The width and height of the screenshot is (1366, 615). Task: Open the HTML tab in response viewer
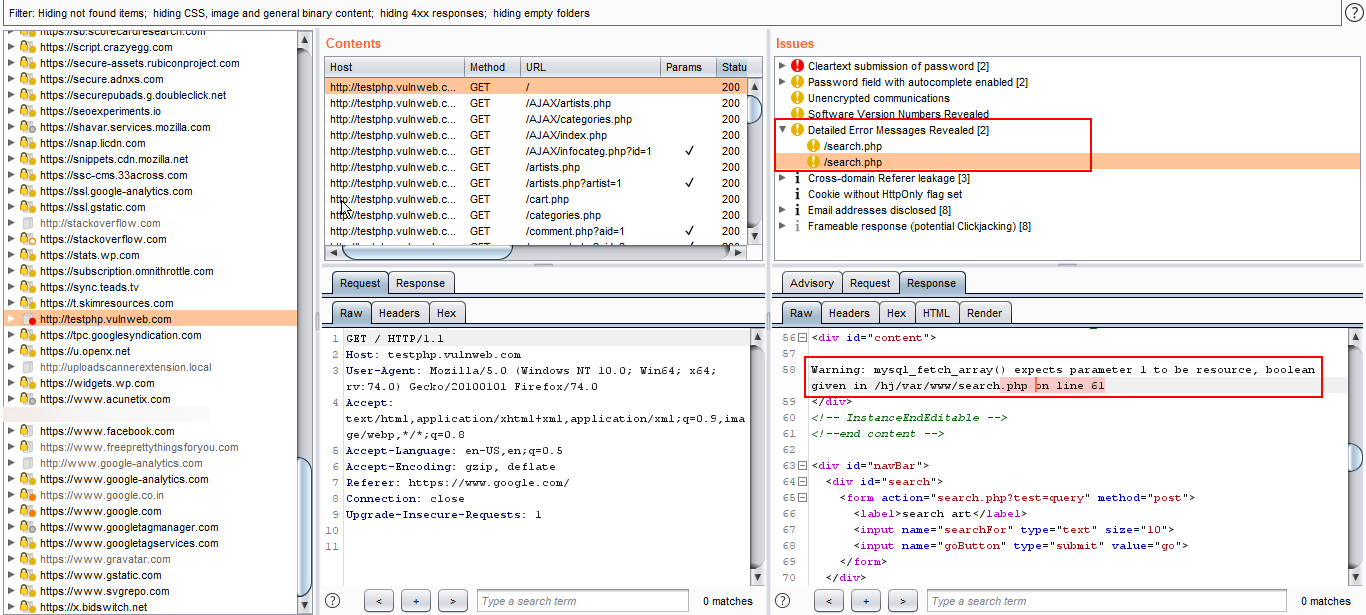point(937,313)
